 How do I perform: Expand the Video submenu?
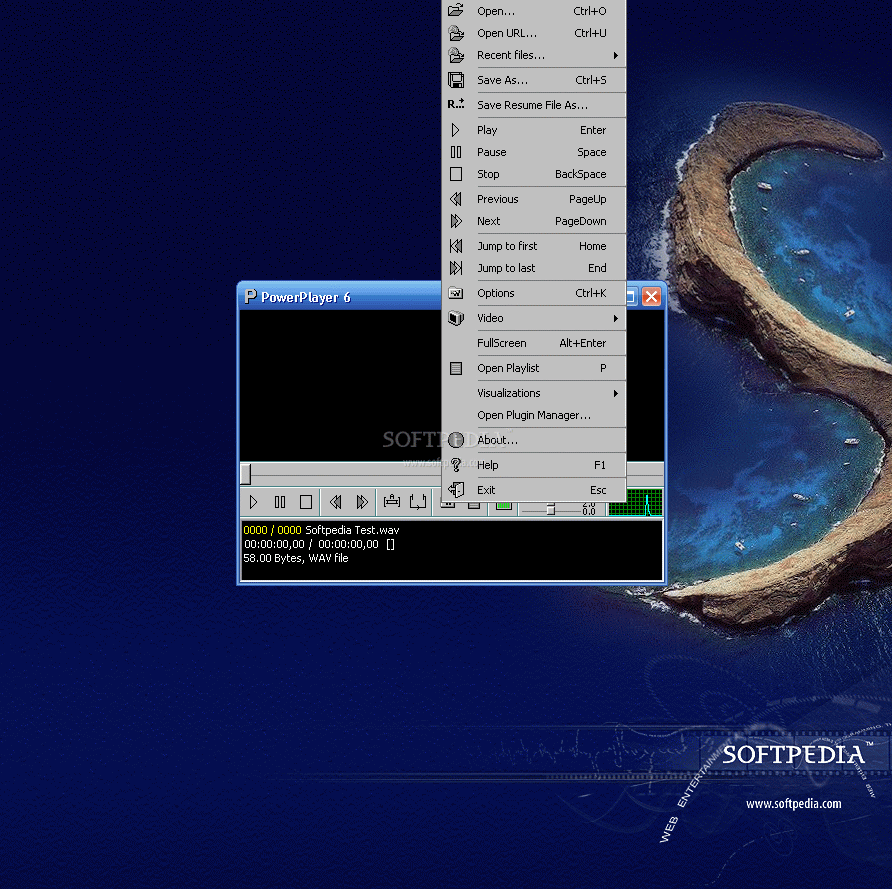534,318
